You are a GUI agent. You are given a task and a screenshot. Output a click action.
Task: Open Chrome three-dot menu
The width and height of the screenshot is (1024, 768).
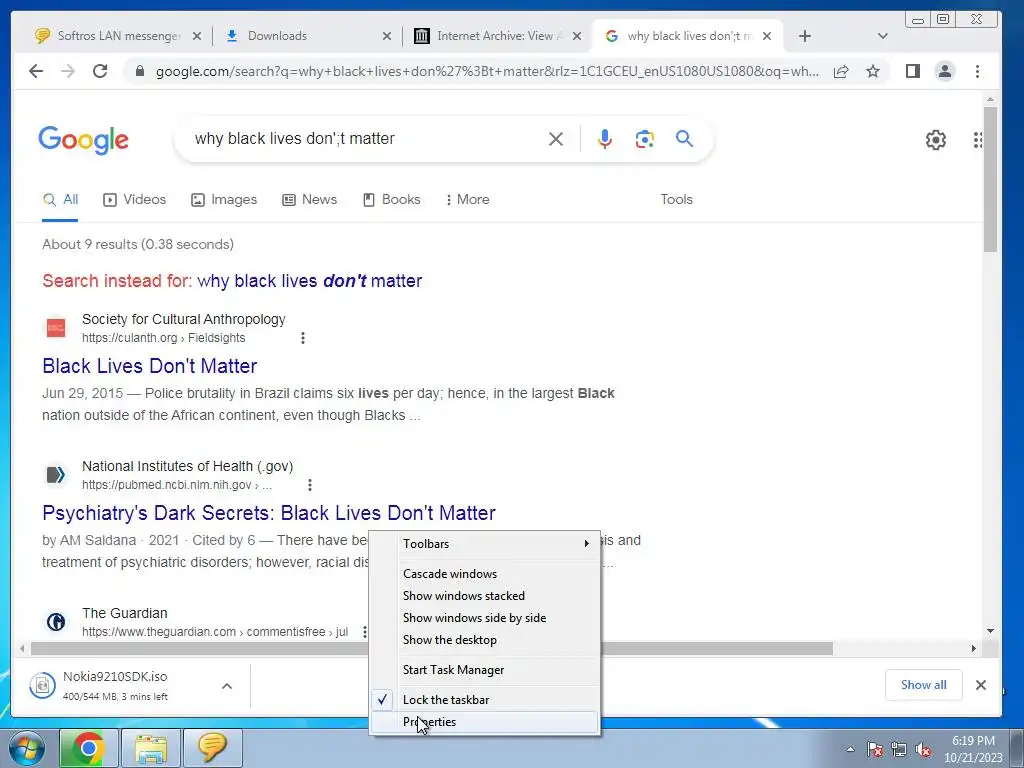(977, 71)
